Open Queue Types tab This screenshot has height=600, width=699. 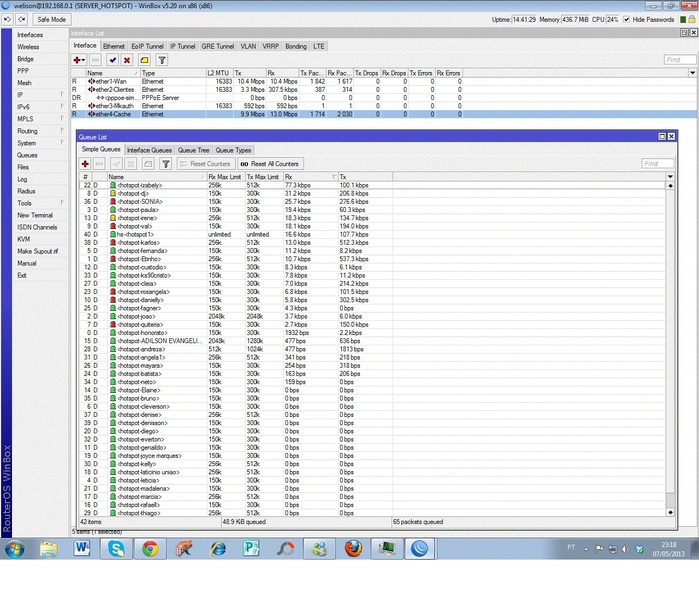click(x=233, y=150)
